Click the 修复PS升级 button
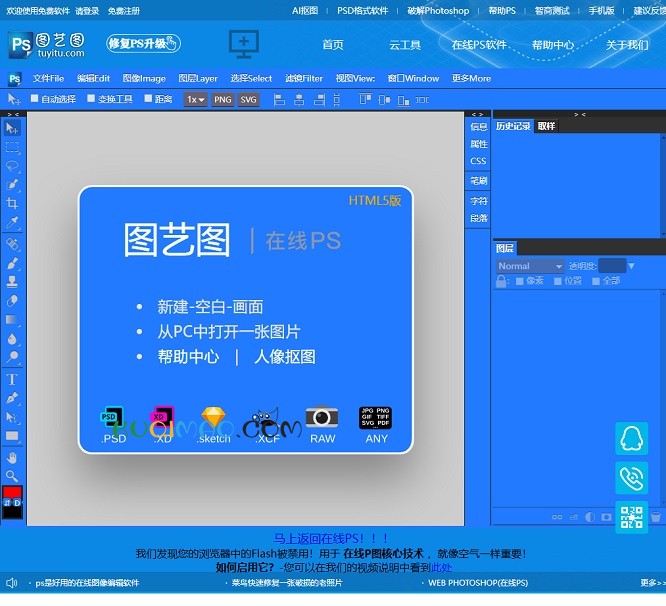 143,43
